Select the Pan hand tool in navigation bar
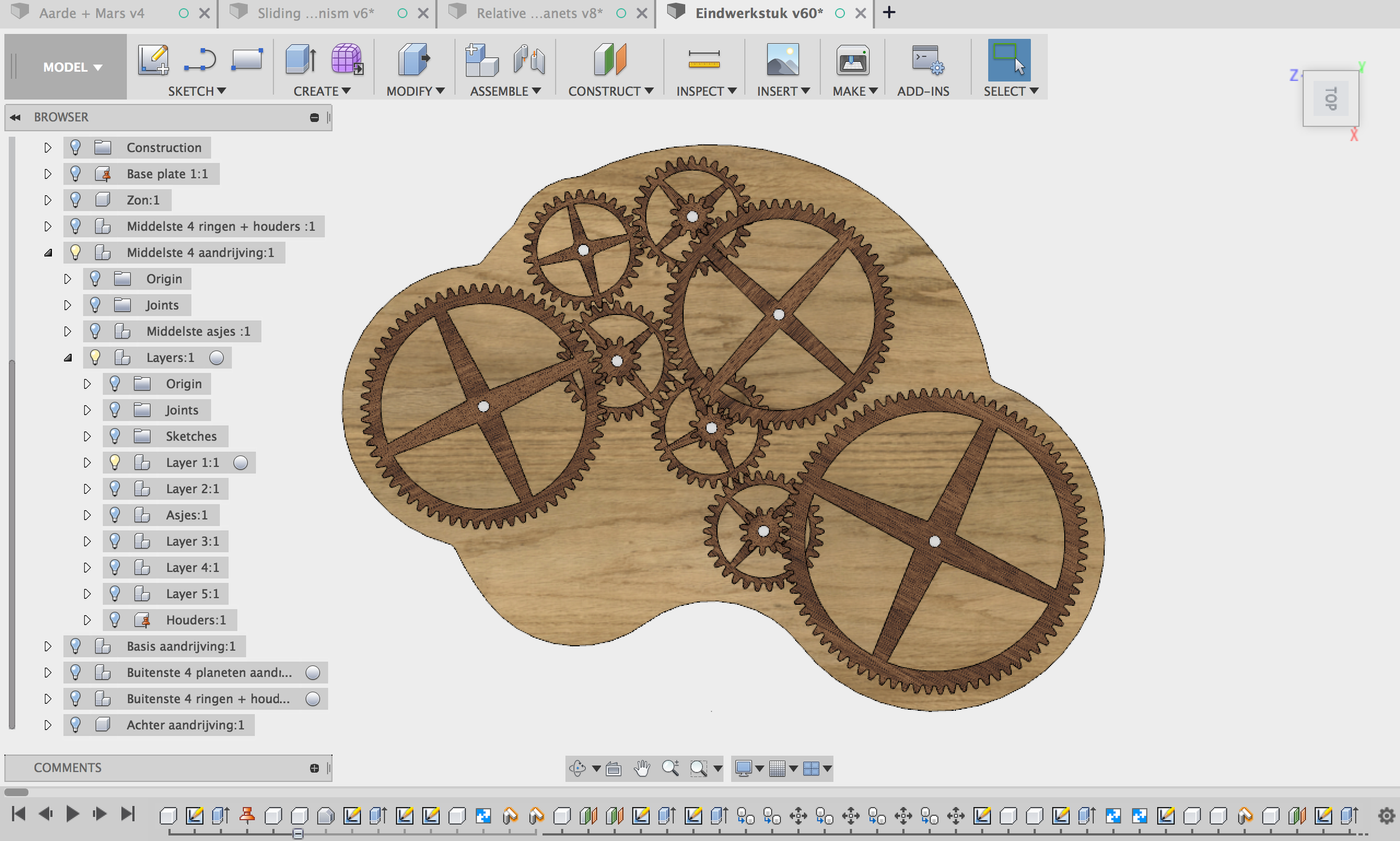 [x=642, y=768]
